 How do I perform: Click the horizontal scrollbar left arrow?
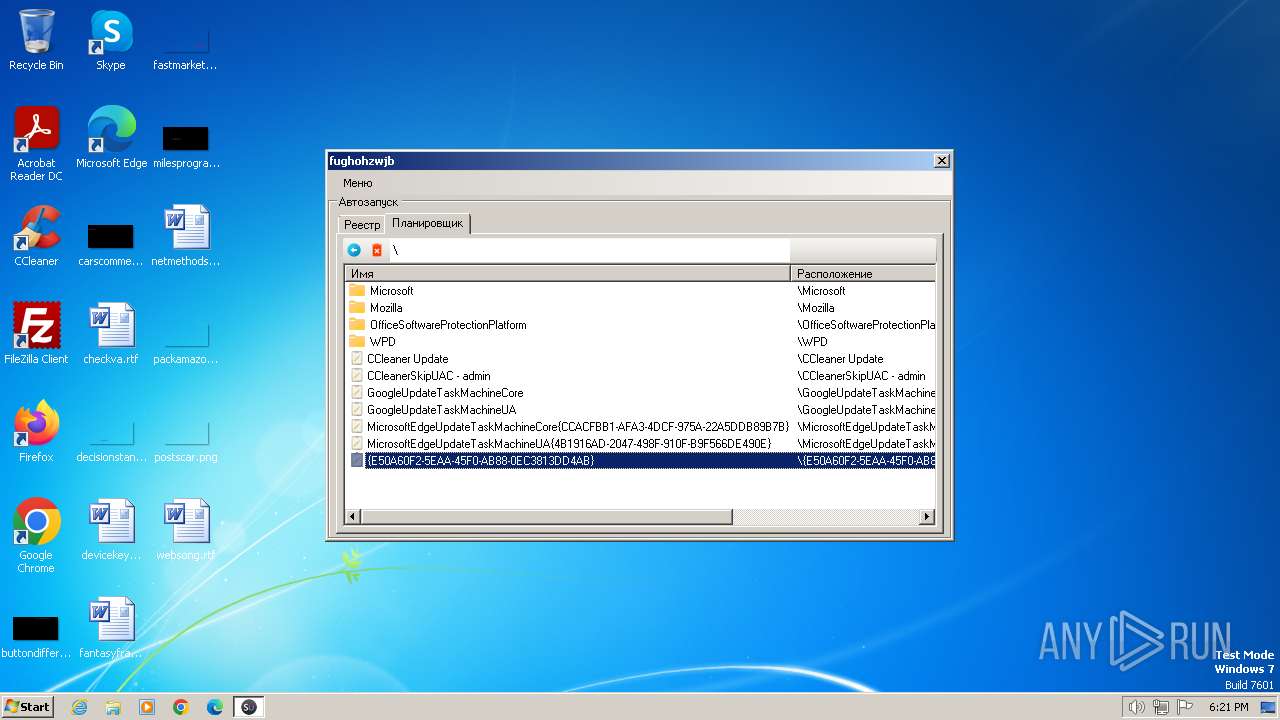point(353,517)
